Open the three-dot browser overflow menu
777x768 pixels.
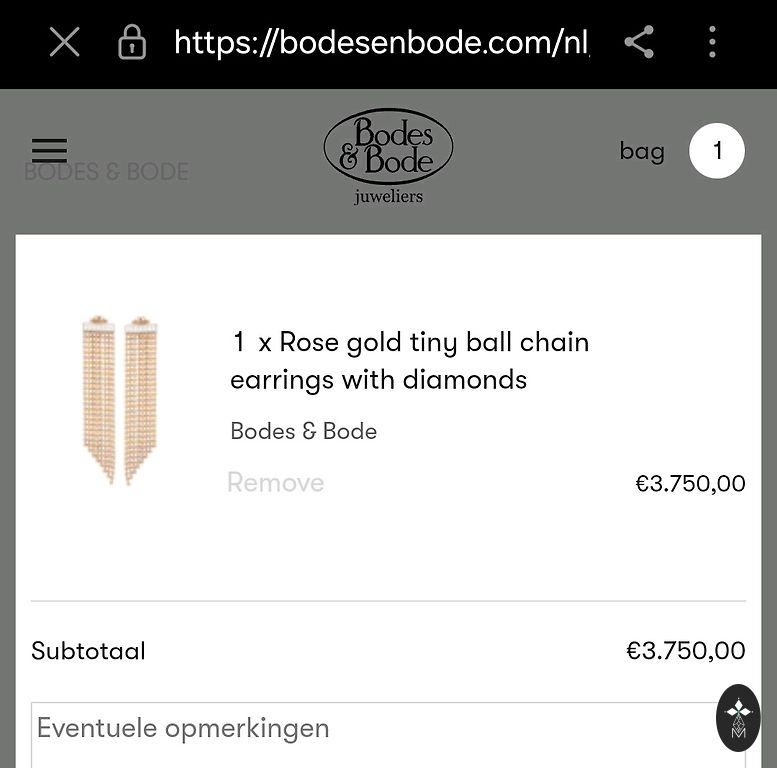tap(712, 42)
